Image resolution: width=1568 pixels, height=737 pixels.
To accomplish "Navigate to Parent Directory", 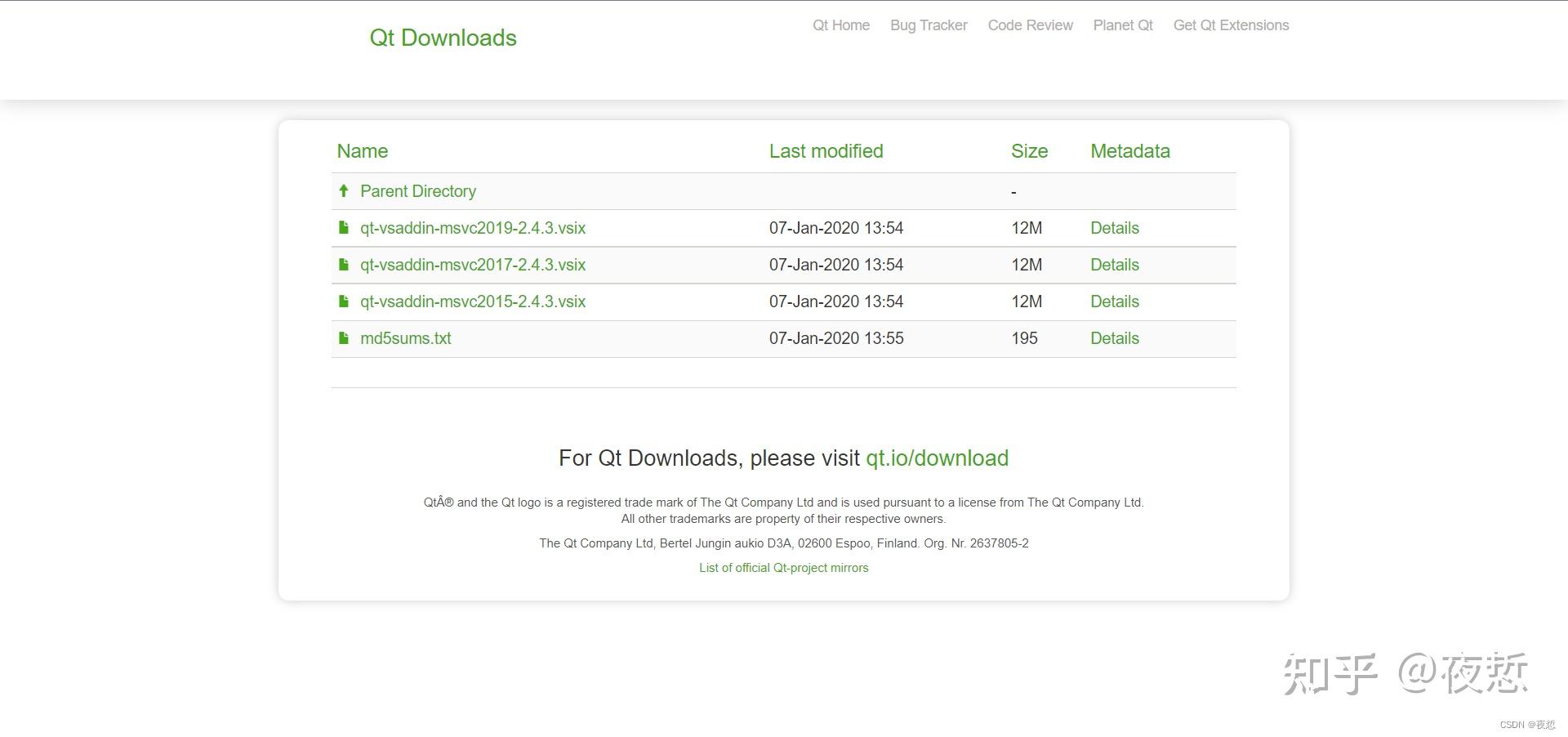I will 418,191.
